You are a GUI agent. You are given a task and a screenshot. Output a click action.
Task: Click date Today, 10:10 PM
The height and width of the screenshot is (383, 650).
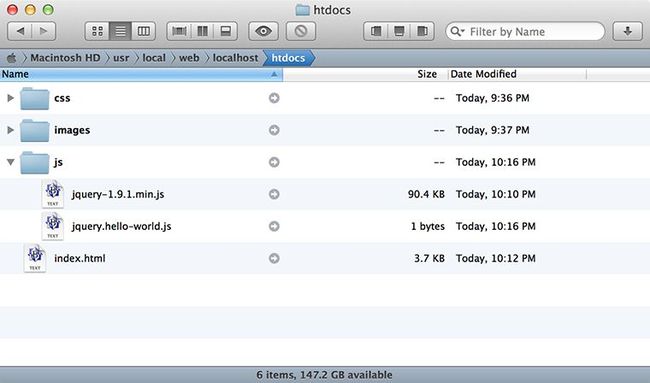tap(496, 194)
